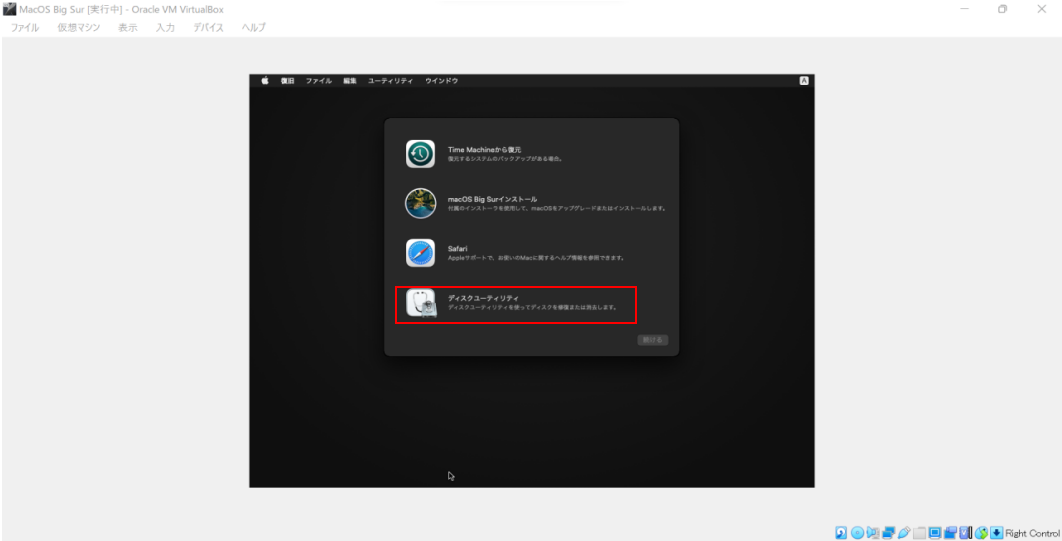The height and width of the screenshot is (541, 1062).
Task: Click the Disk Utility stethoscope icon
Action: 421,303
